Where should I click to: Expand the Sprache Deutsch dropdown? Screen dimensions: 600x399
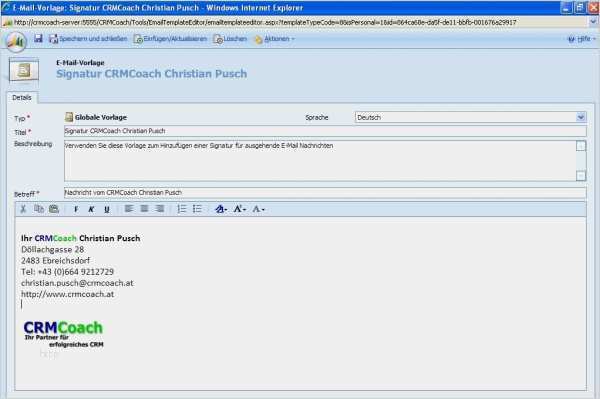pyautogui.click(x=581, y=117)
